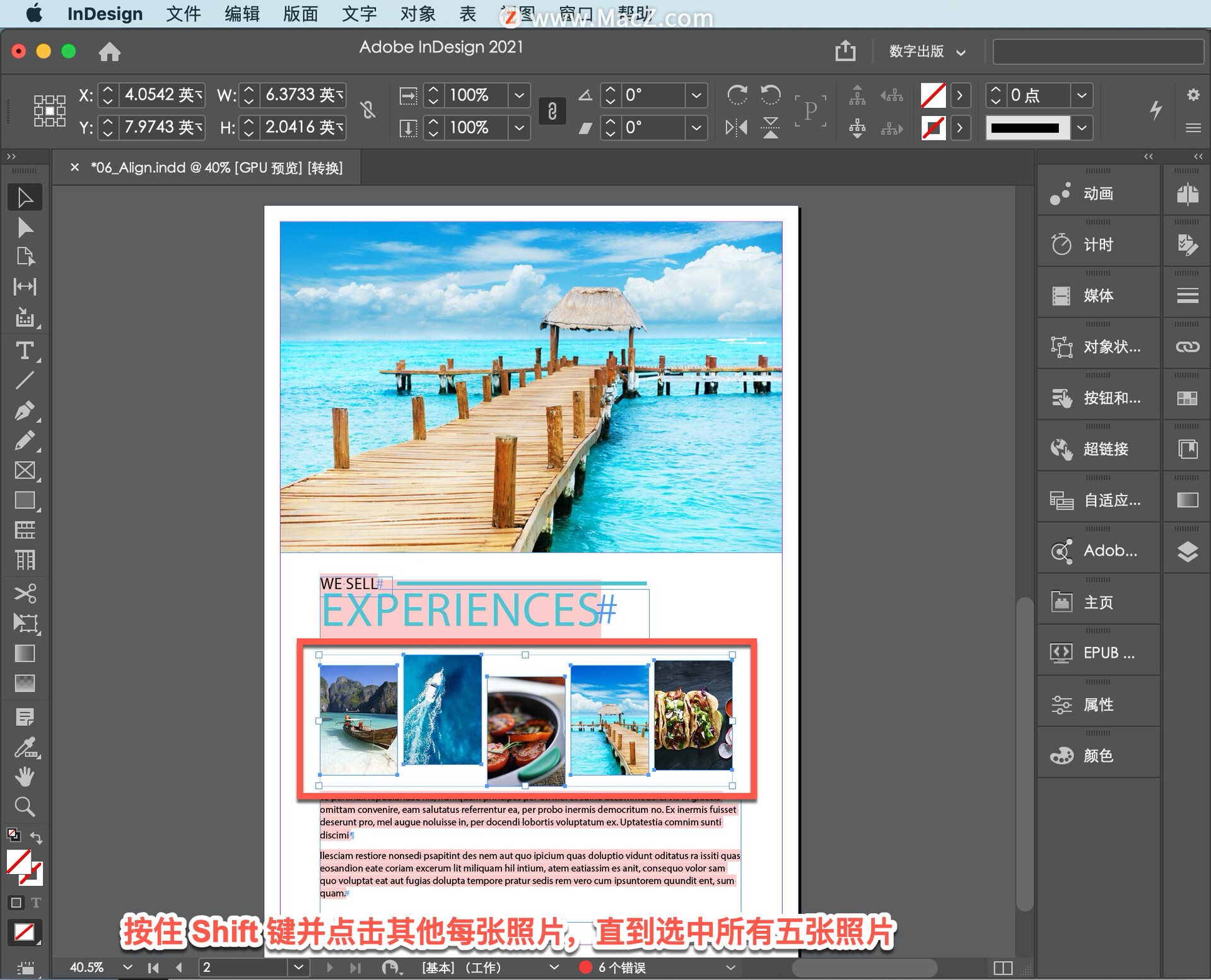This screenshot has height=980, width=1211.
Task: Click the Share document icon
Action: 845,50
